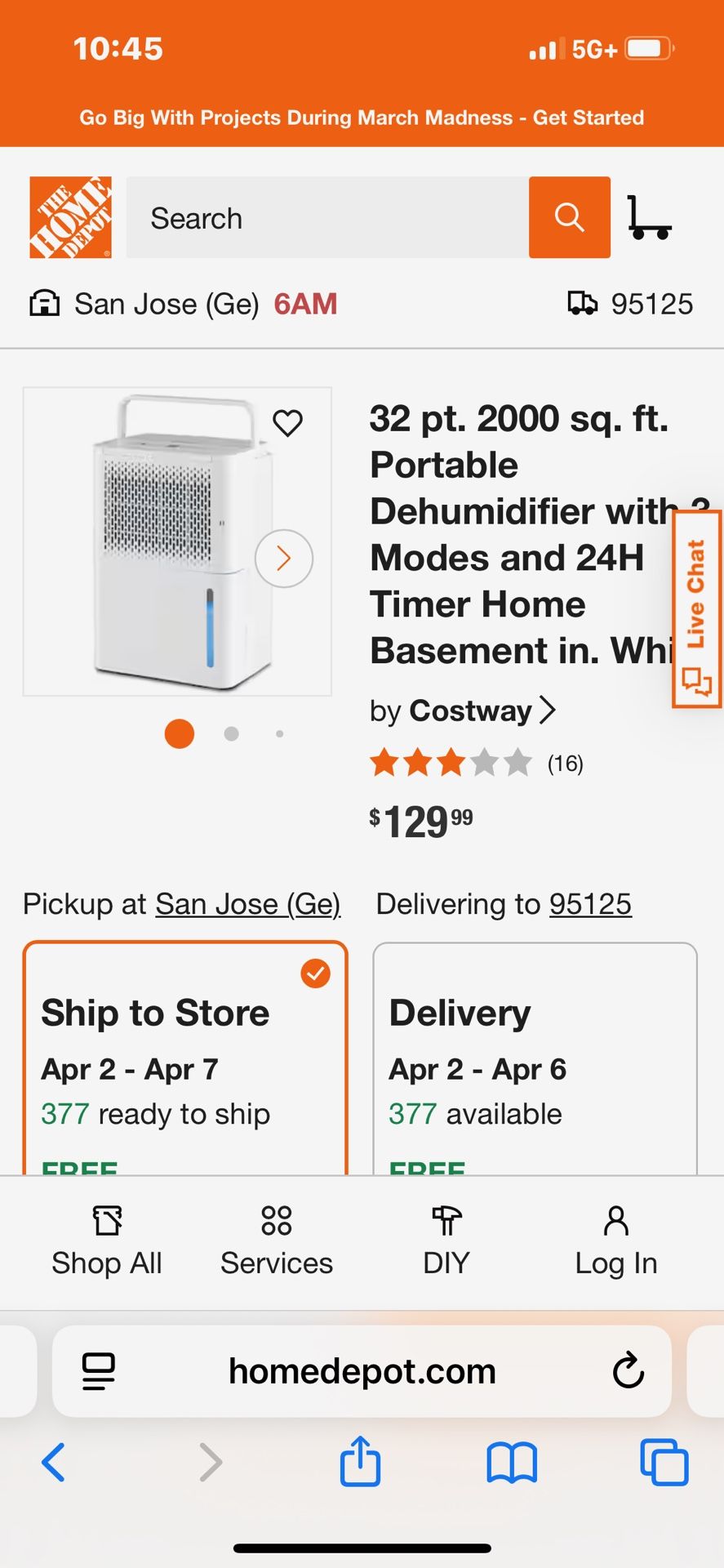This screenshot has width=724, height=1568.
Task: Jump to second product image dot
Action: click(x=232, y=734)
